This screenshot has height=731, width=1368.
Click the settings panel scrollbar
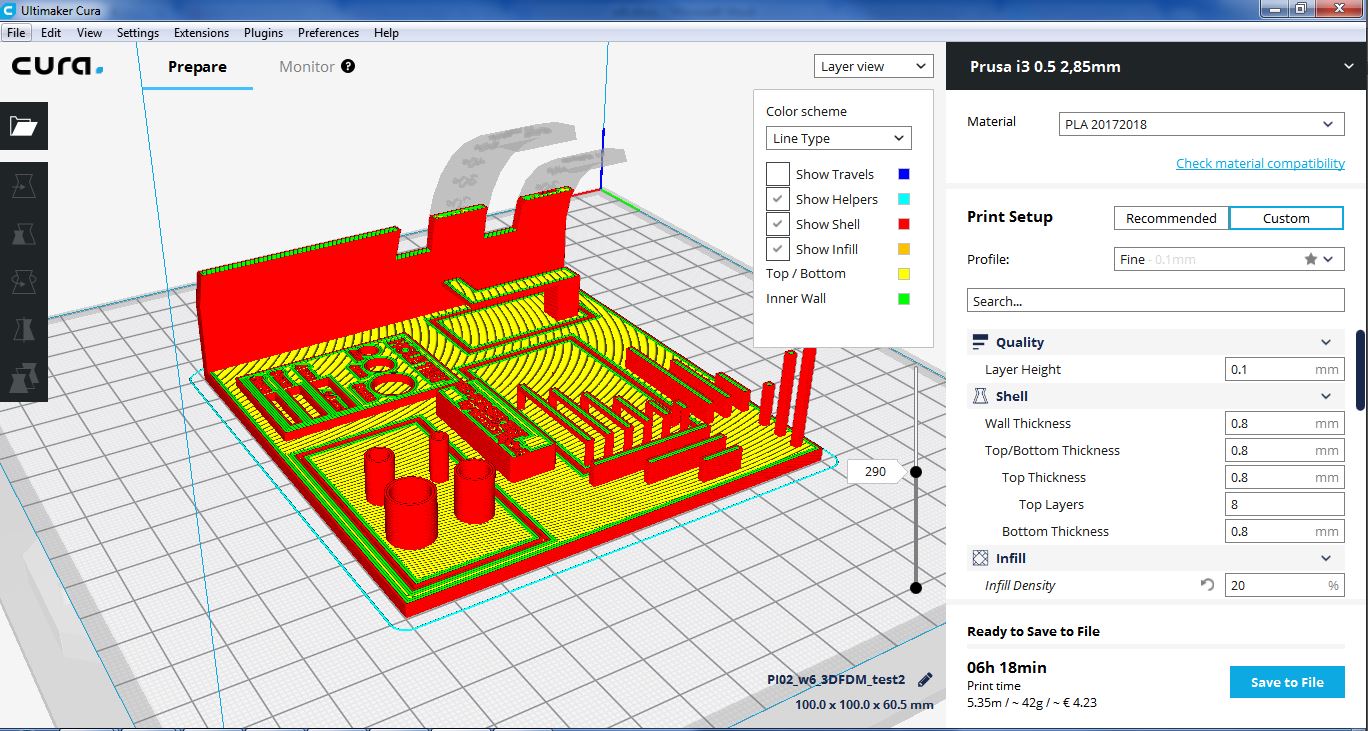click(1360, 370)
